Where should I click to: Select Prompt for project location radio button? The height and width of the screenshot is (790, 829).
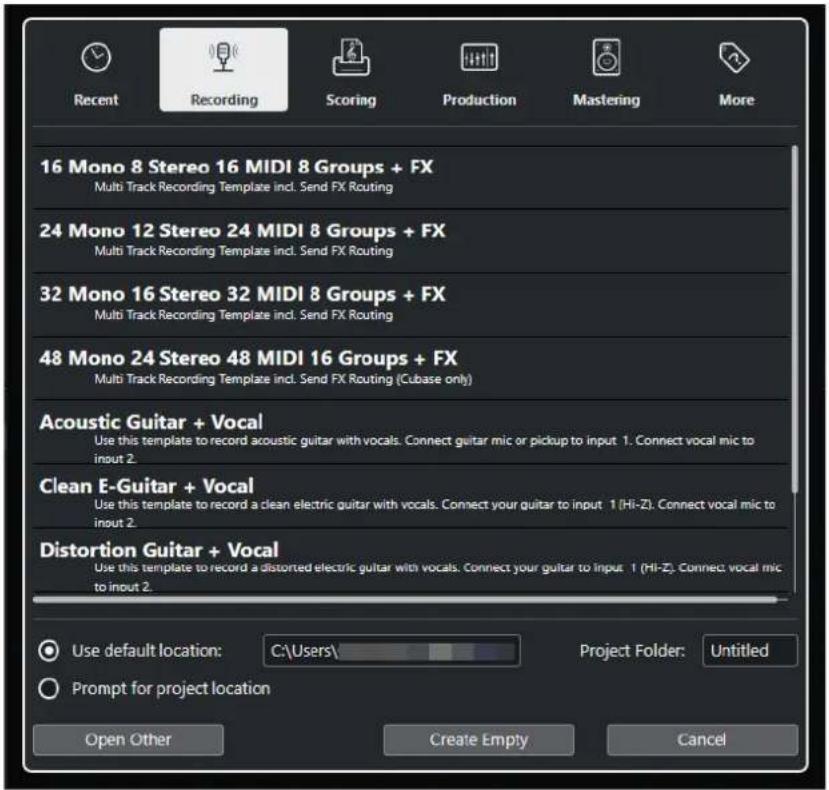pyautogui.click(x=49, y=689)
